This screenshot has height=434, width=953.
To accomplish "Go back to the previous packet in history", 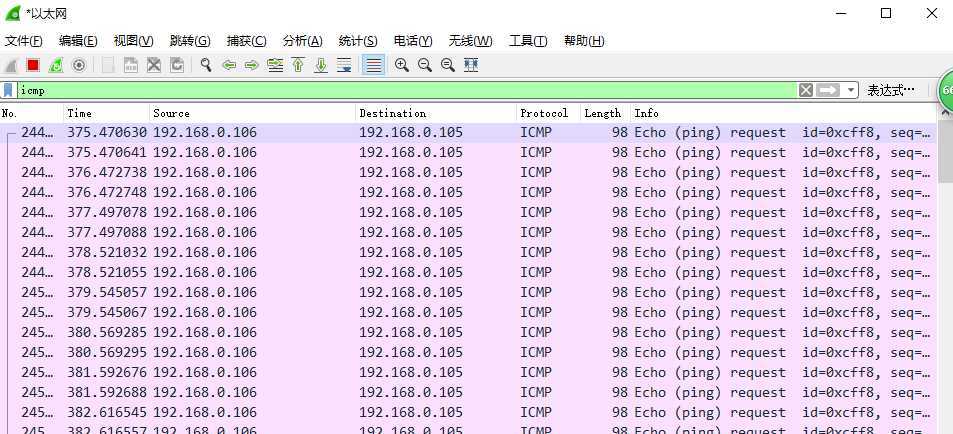I will 229,65.
